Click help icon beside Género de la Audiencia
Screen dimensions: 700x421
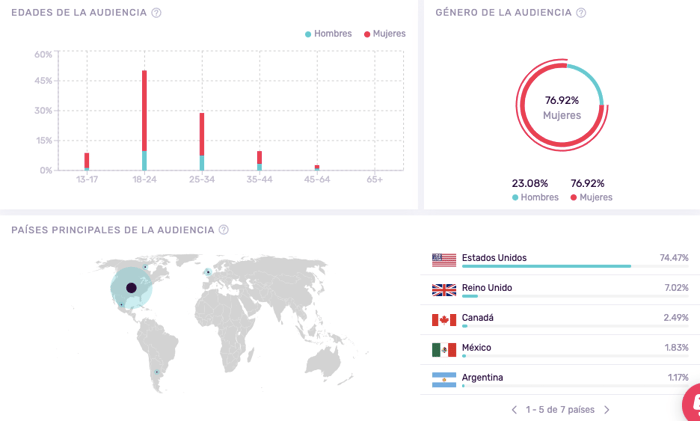coord(581,13)
